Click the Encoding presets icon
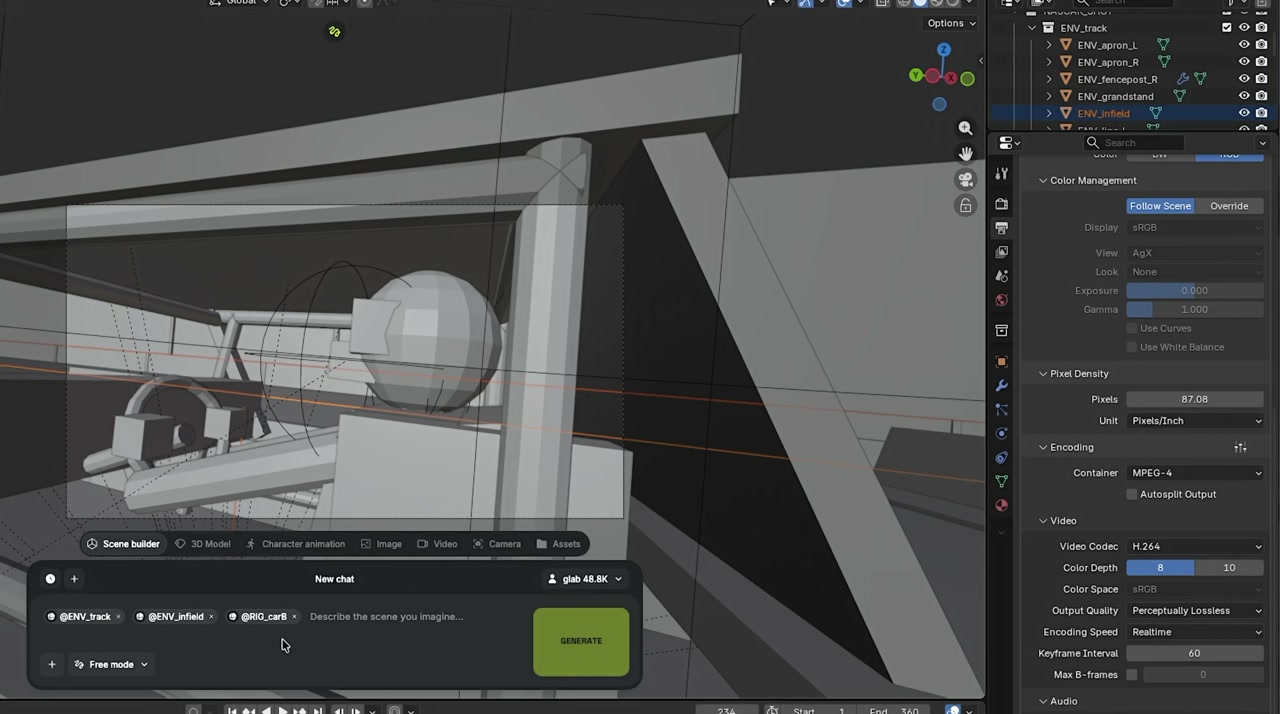The width and height of the screenshot is (1280, 714). pos(1240,447)
